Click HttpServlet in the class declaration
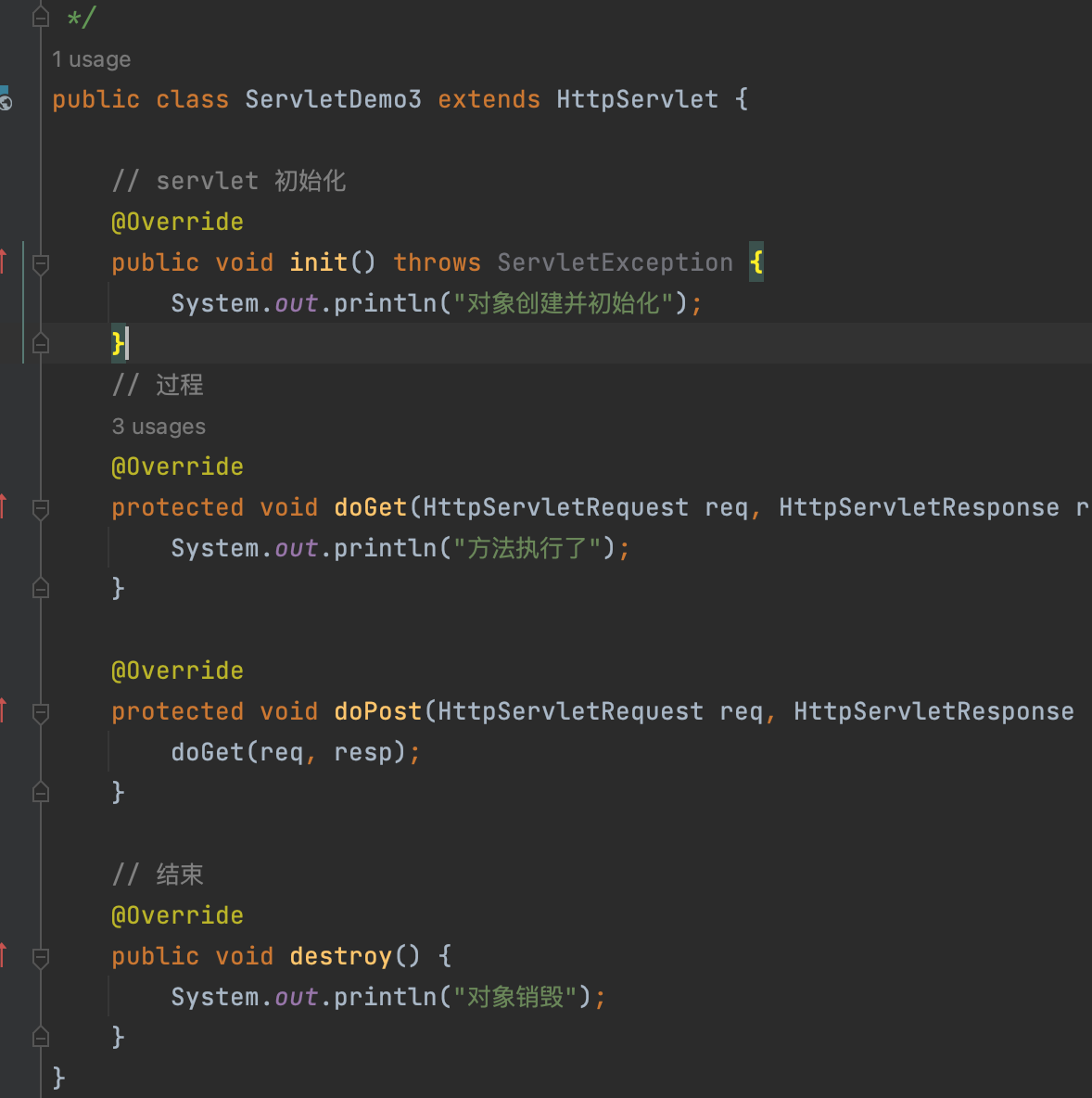This screenshot has height=1098, width=1092. coord(637,99)
